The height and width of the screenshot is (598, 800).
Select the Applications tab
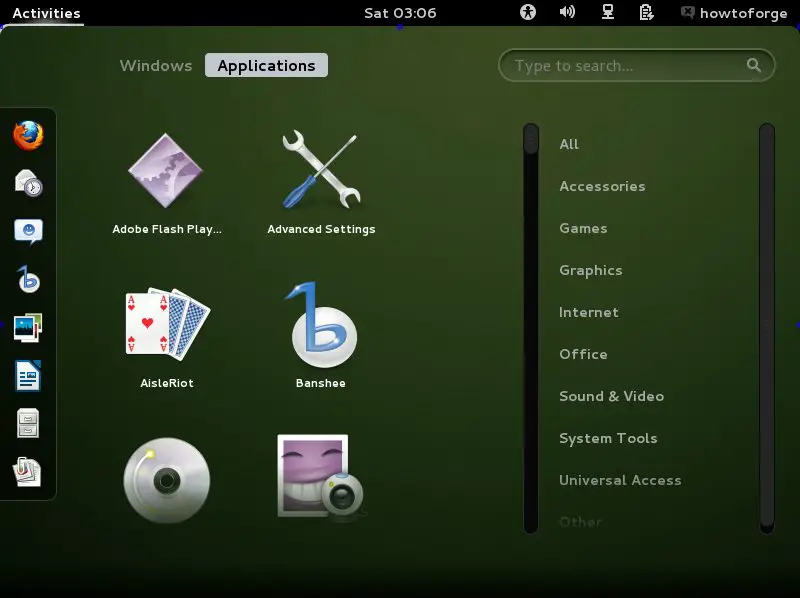266,65
